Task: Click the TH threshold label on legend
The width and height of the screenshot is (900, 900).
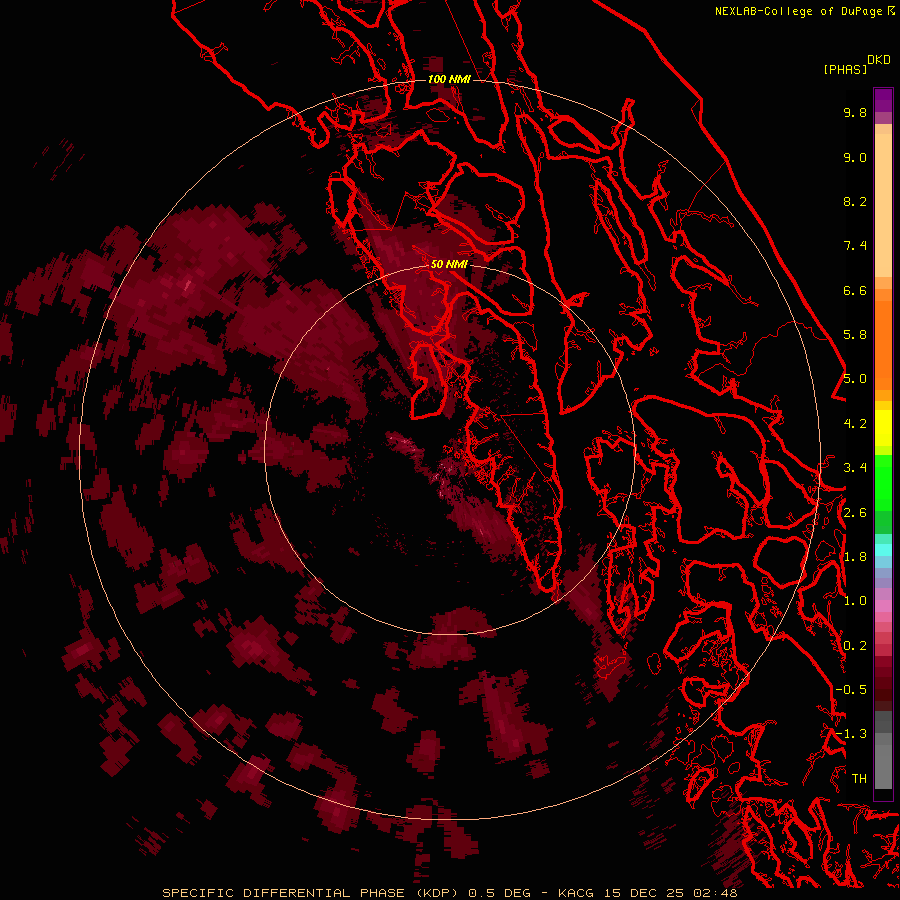Action: click(x=859, y=779)
